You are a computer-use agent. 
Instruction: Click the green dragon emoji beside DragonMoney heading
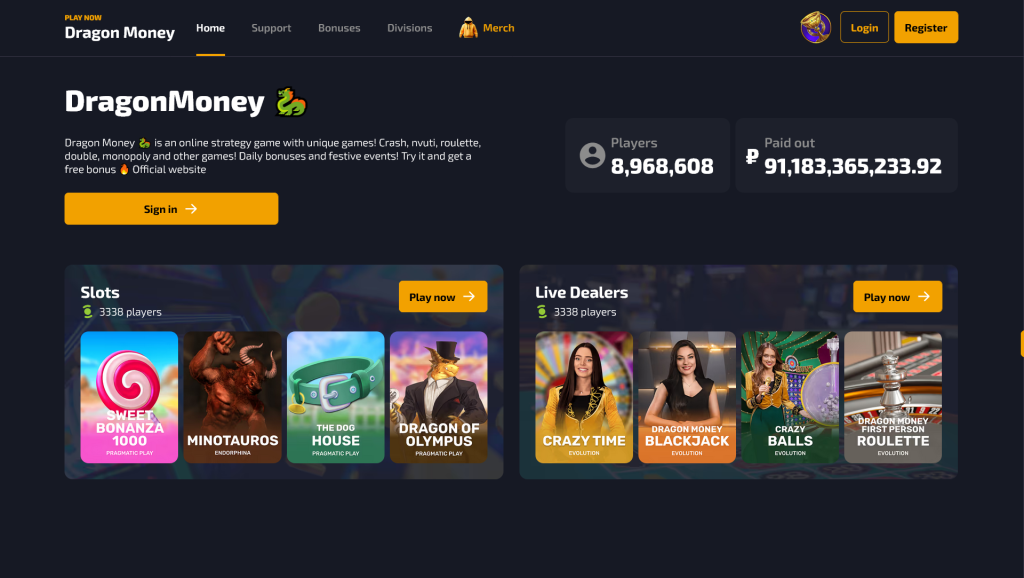point(291,102)
